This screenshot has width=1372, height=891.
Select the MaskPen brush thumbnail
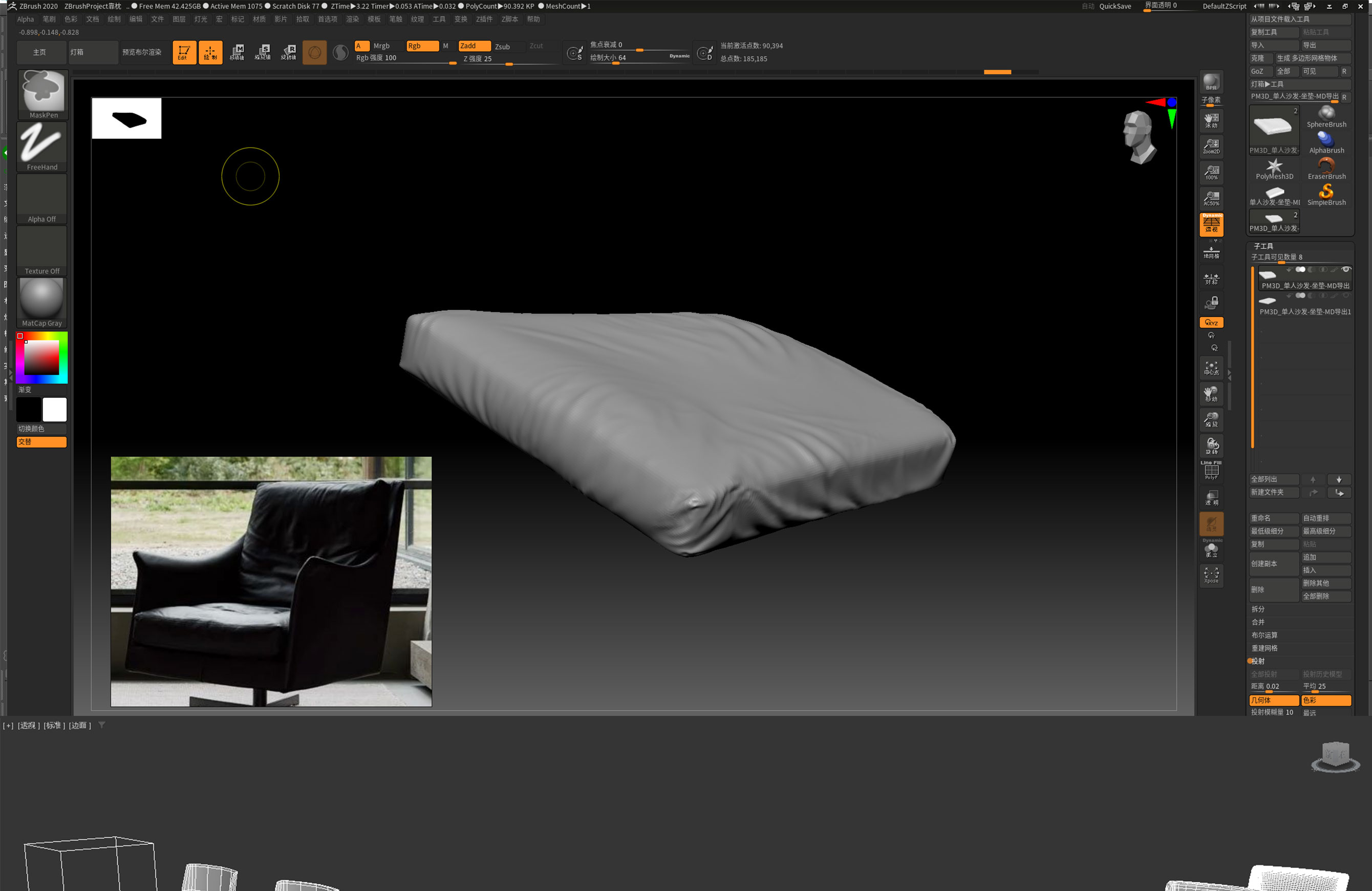42,91
